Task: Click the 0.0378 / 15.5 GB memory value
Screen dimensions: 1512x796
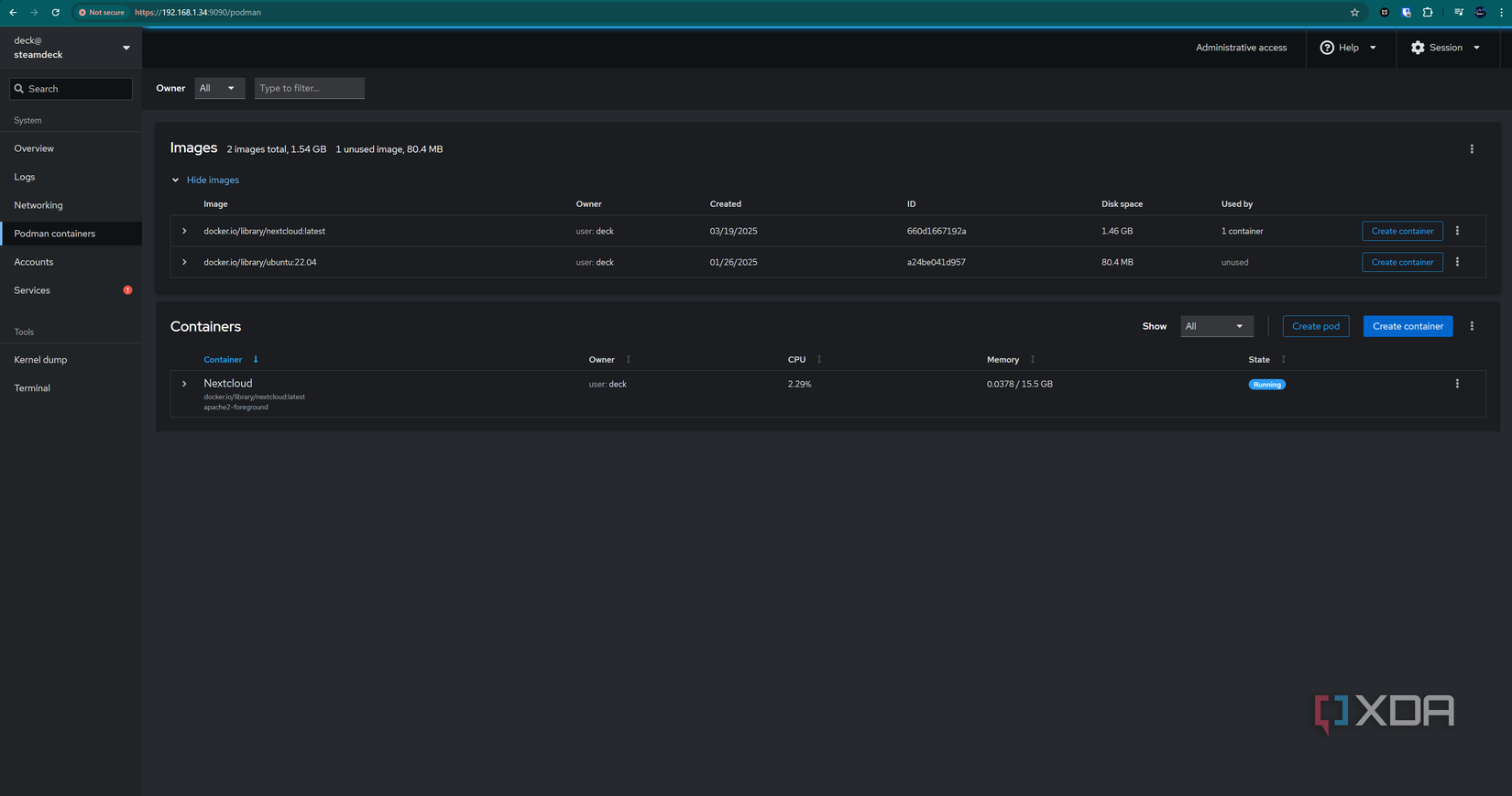Action: coord(1020,384)
